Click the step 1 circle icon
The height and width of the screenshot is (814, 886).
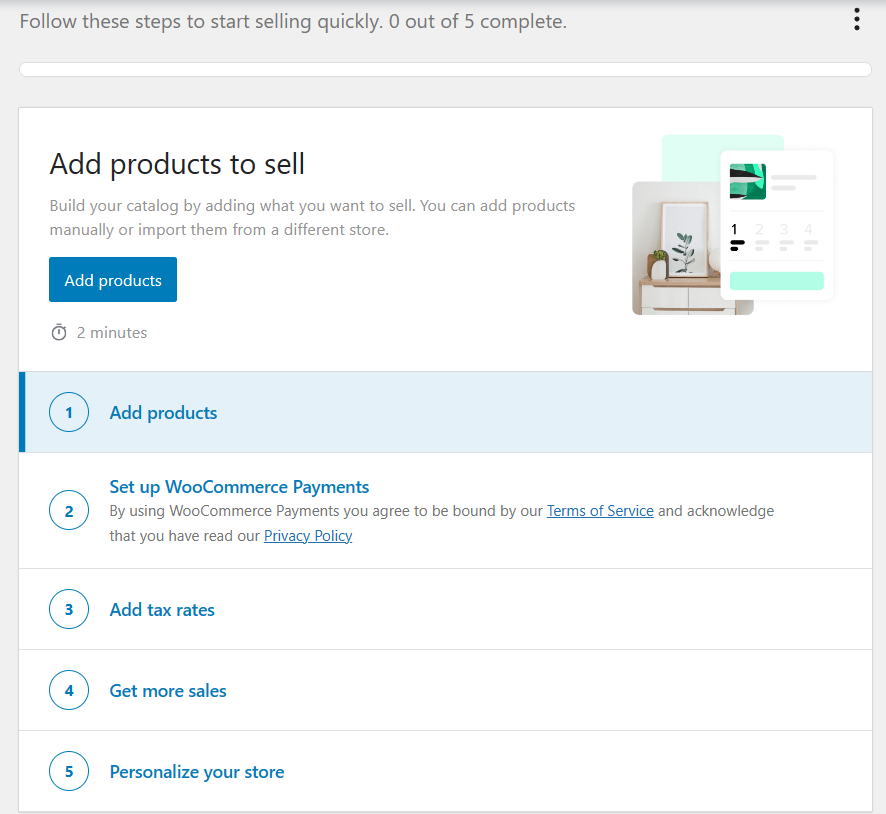pyautogui.click(x=69, y=412)
